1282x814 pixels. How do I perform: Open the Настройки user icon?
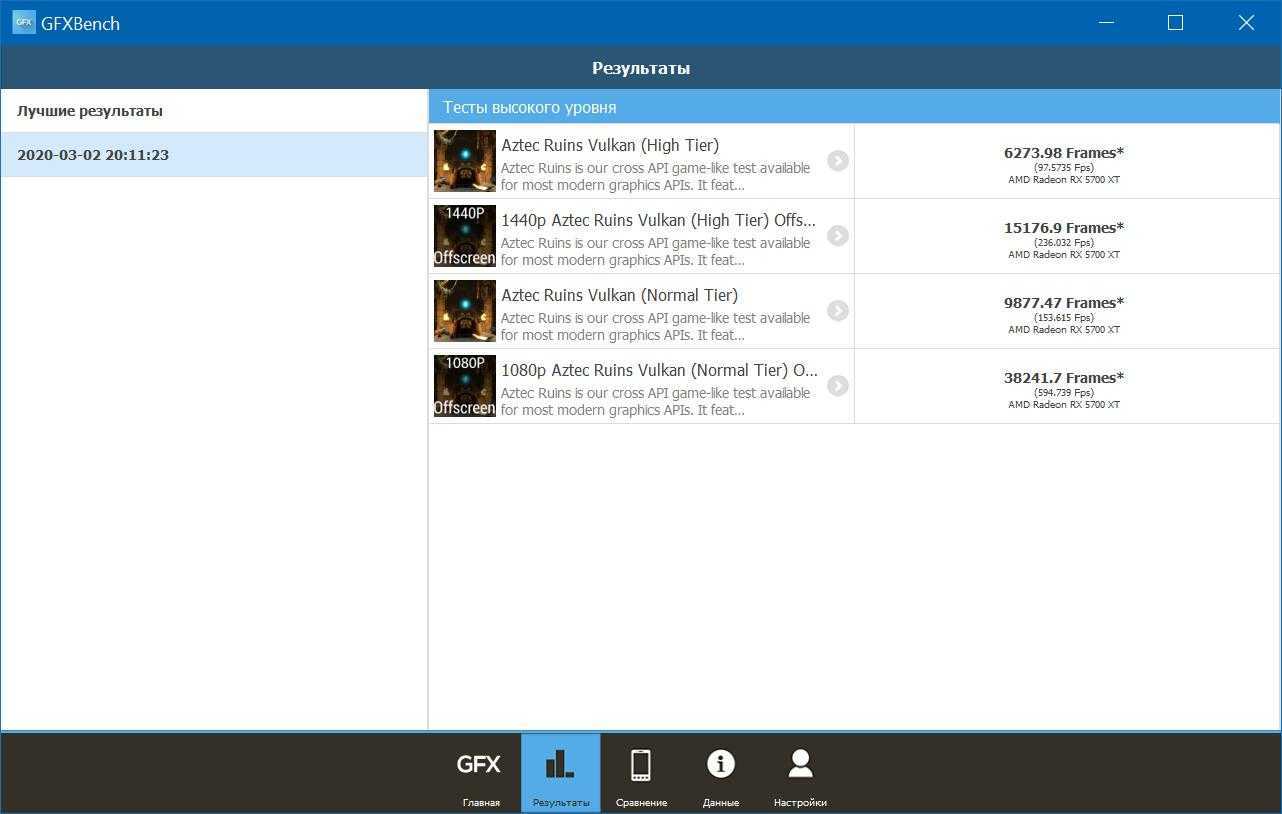click(x=800, y=765)
